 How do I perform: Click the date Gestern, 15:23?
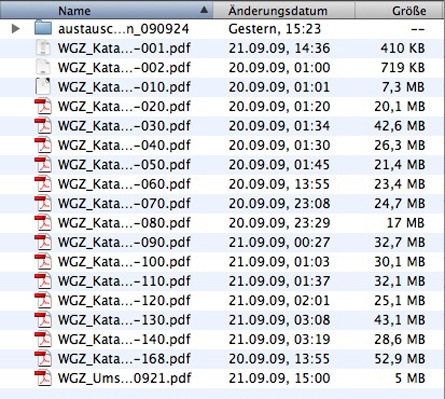[275, 29]
